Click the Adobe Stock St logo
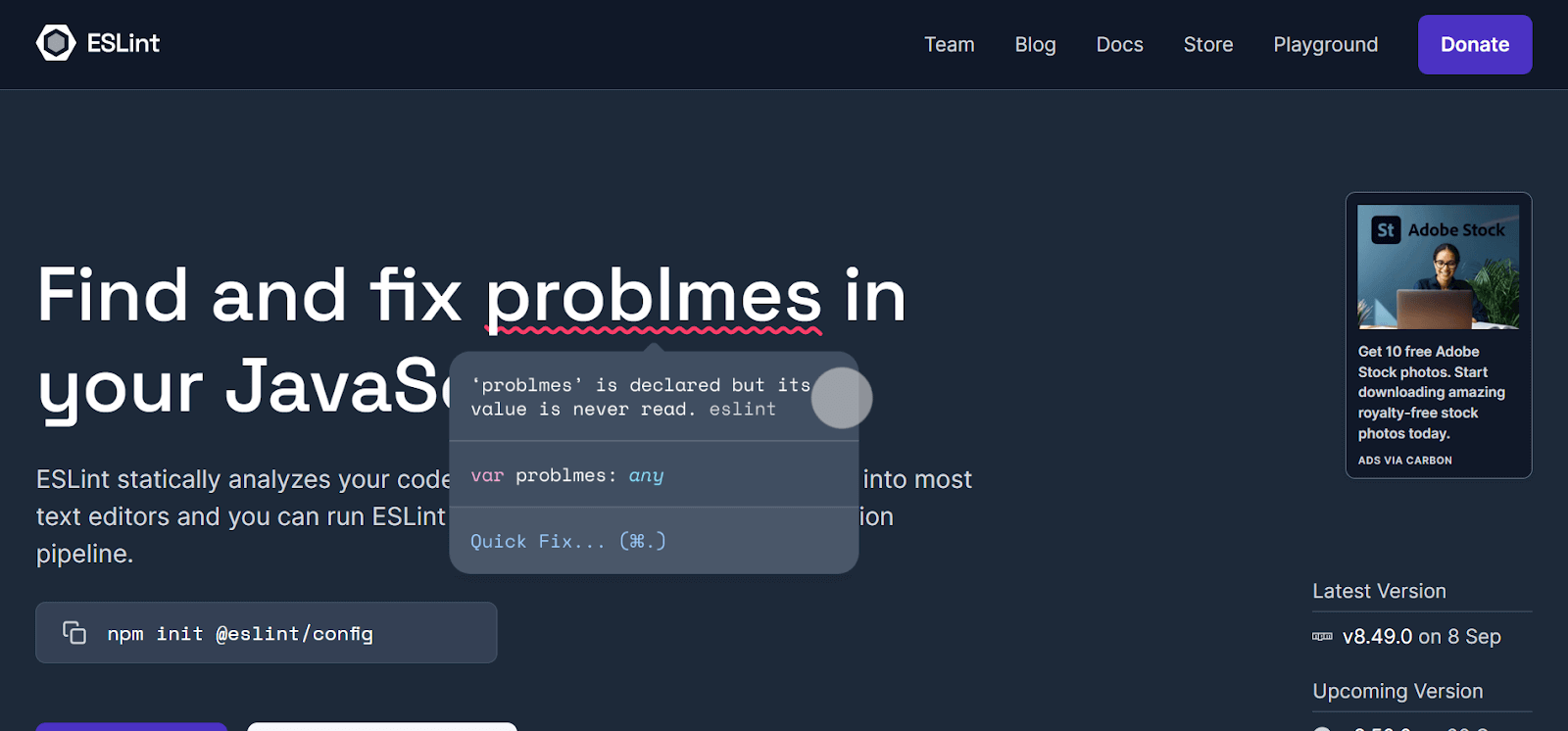 (1386, 230)
